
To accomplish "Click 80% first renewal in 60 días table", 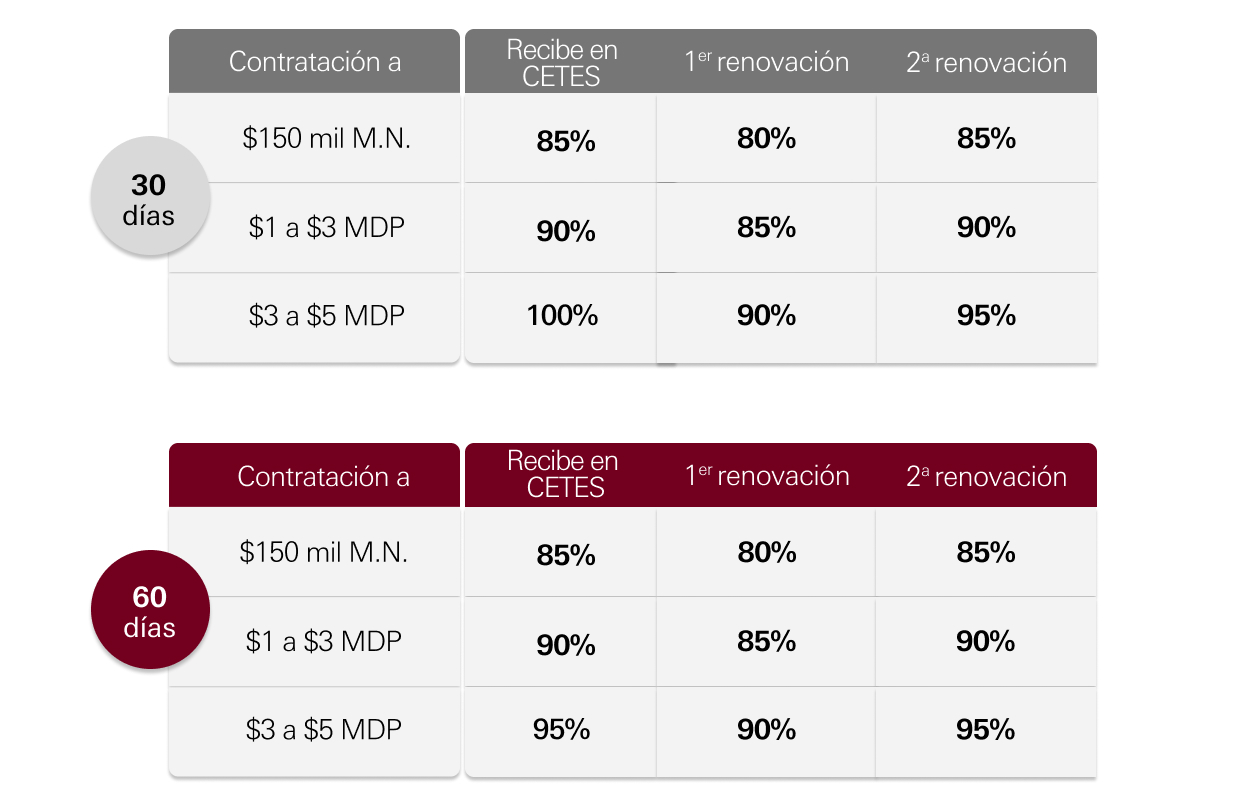I will [x=767, y=553].
